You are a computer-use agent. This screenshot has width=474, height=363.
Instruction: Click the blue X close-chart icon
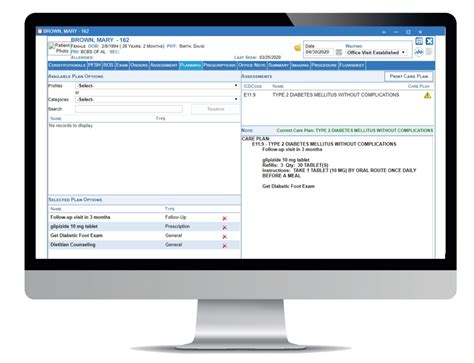pos(429,41)
